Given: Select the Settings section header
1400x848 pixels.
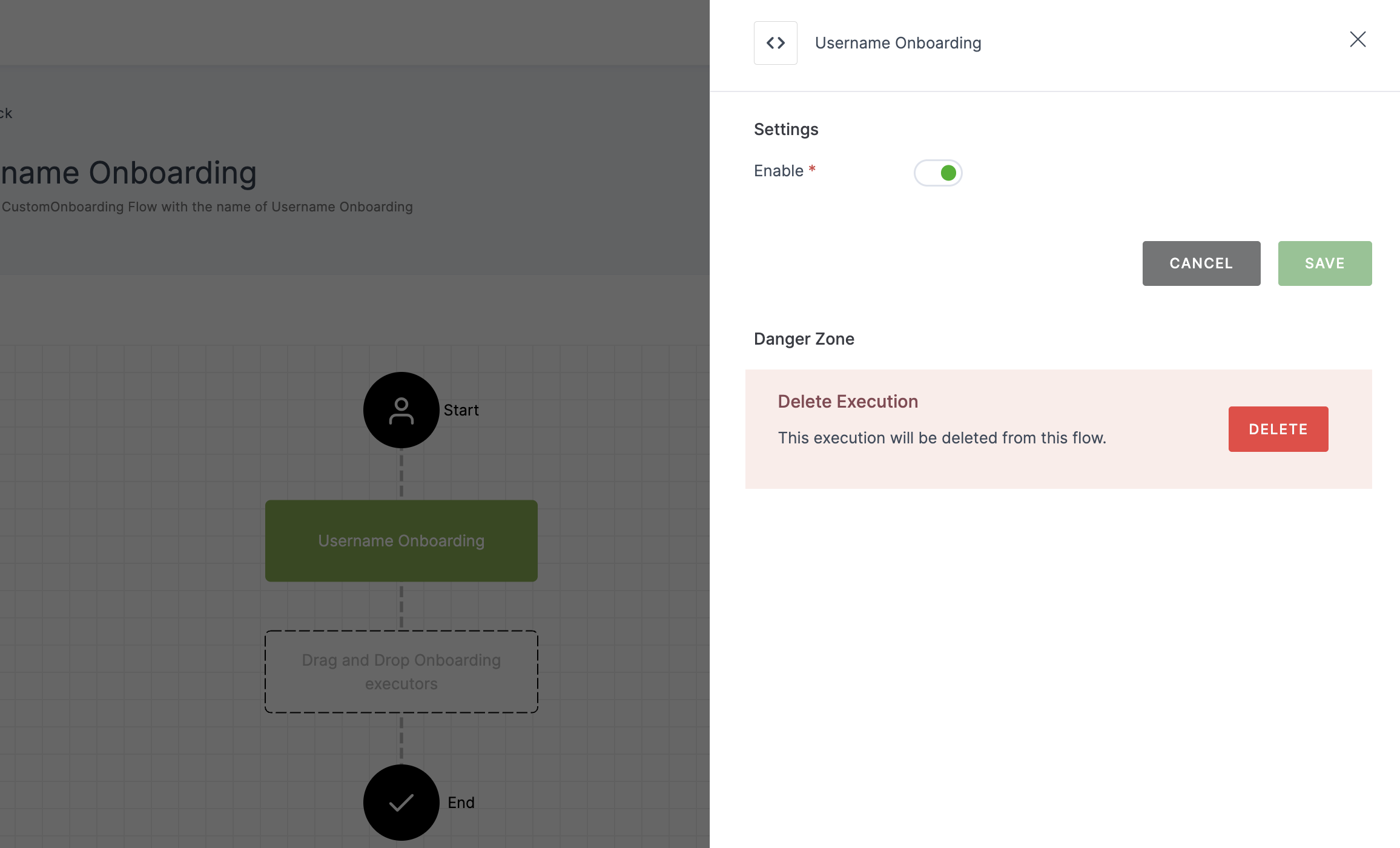Looking at the screenshot, I should click(786, 128).
